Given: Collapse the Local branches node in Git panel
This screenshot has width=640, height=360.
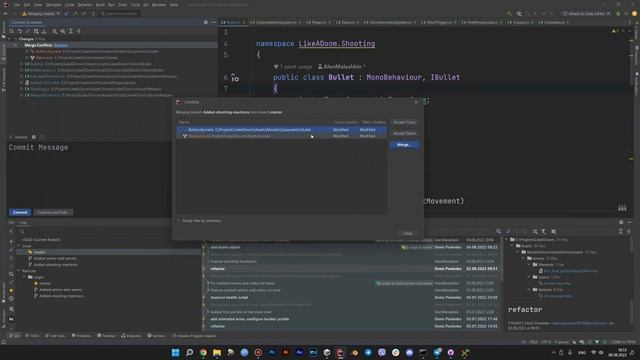Looking at the screenshot, I should 19,246.
